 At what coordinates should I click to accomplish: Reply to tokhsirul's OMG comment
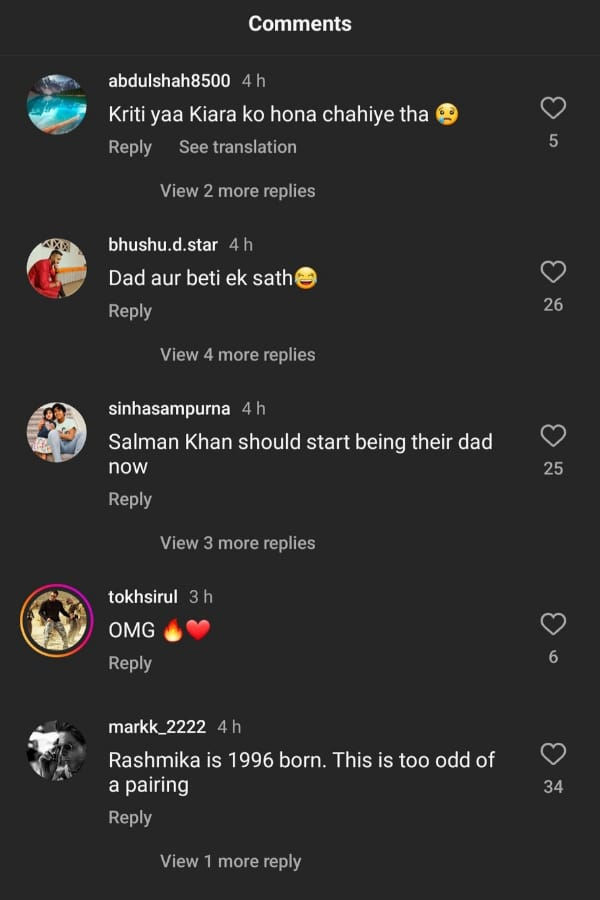130,662
